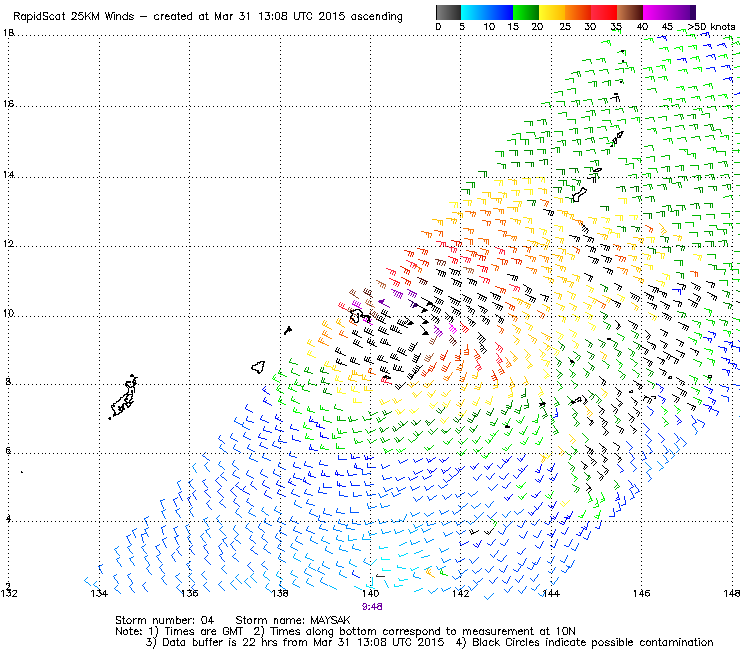Click the gray 0-5 knots legend swatch
This screenshot has height=650, width=740.
pos(448,12)
